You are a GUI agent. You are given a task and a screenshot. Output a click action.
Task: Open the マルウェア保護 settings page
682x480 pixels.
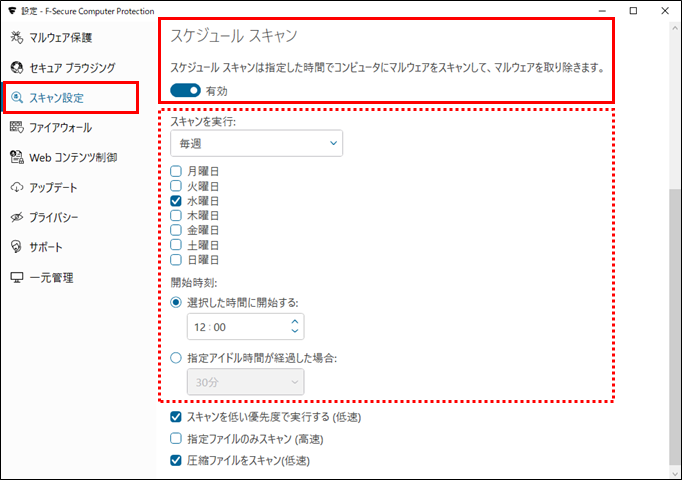60,38
